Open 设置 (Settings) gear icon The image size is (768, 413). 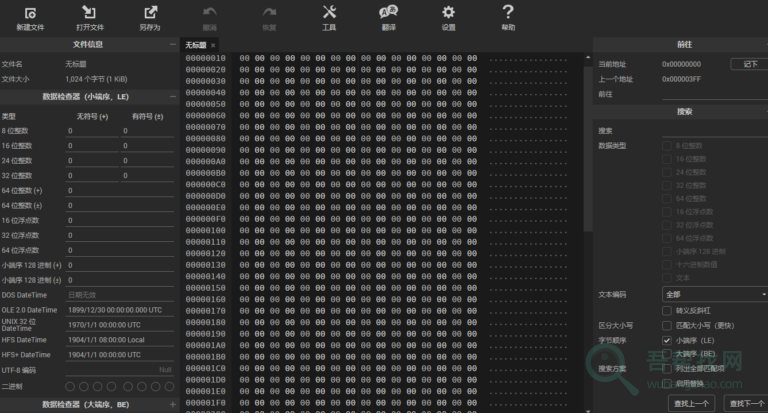click(x=448, y=13)
